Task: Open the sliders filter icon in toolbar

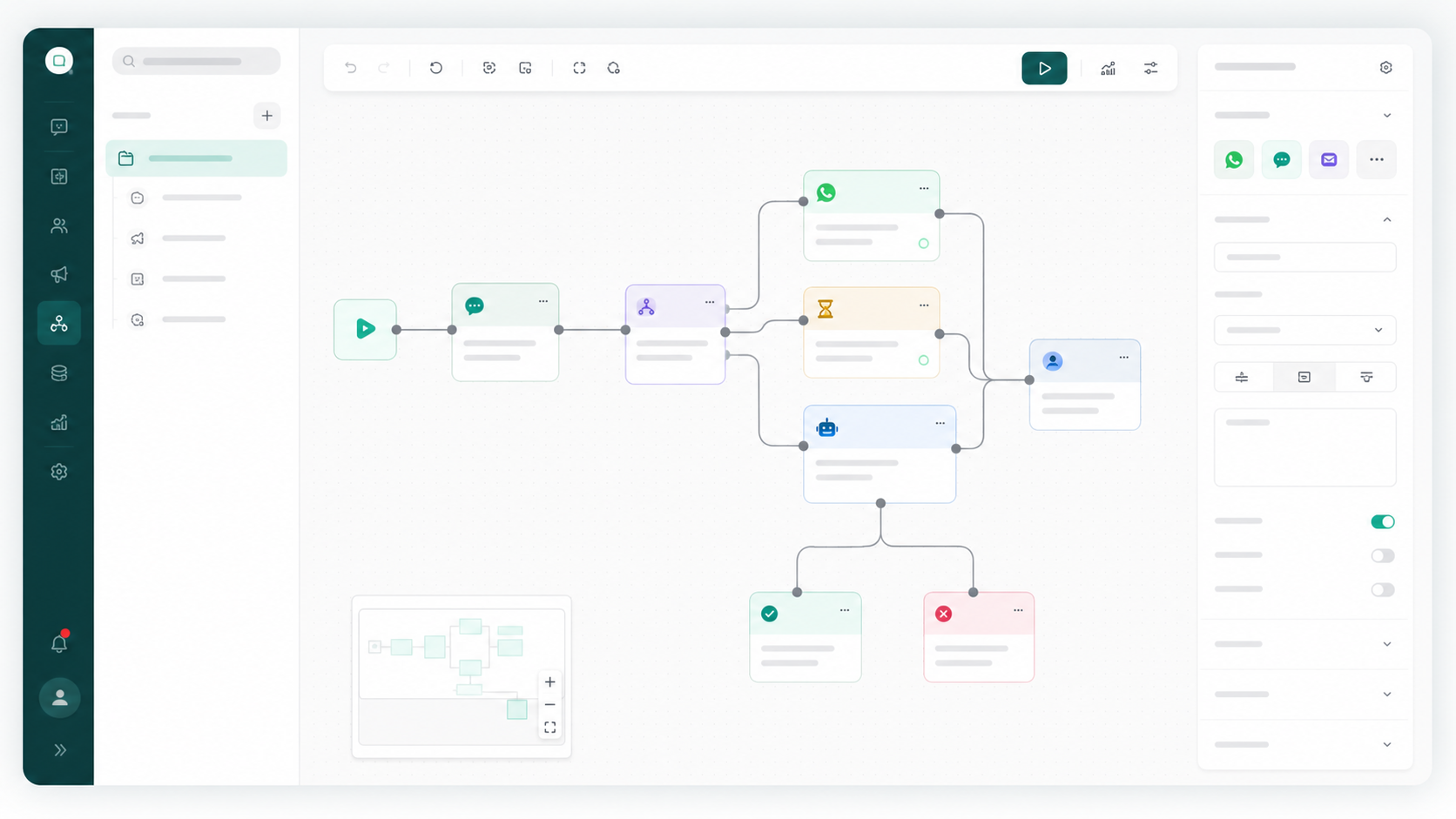Action: coord(1151,69)
